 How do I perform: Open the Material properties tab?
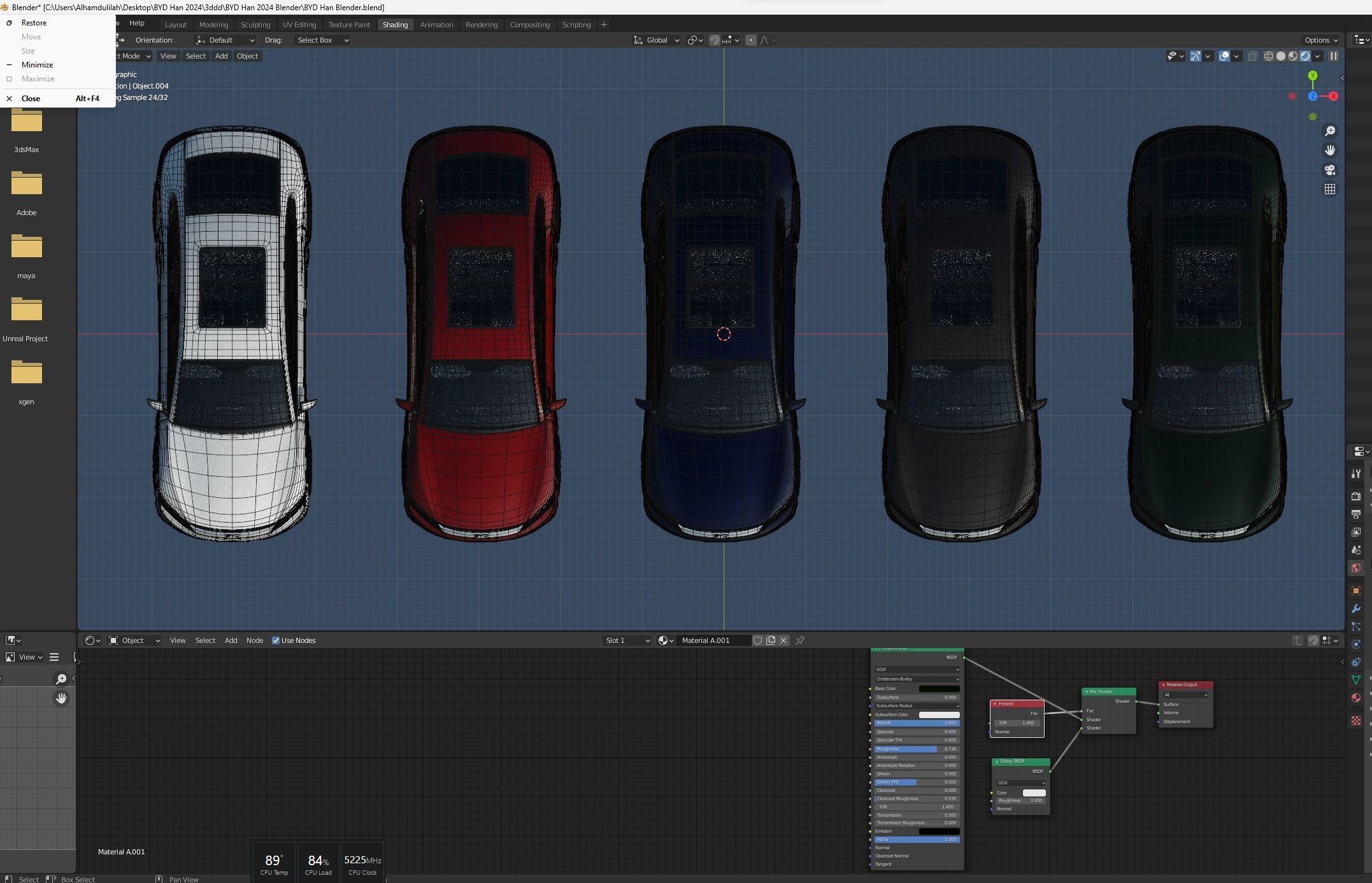point(1355,698)
